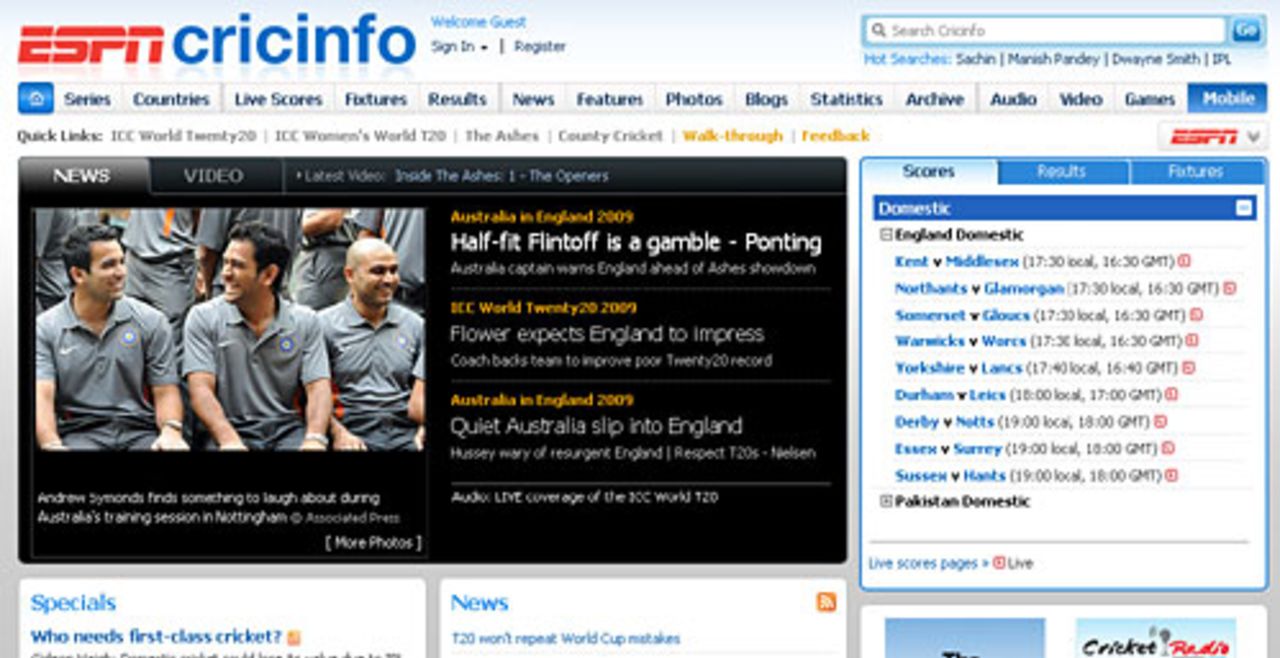The image size is (1280, 658).
Task: Click the Manish Pandey hot search link
Action: point(1054,60)
